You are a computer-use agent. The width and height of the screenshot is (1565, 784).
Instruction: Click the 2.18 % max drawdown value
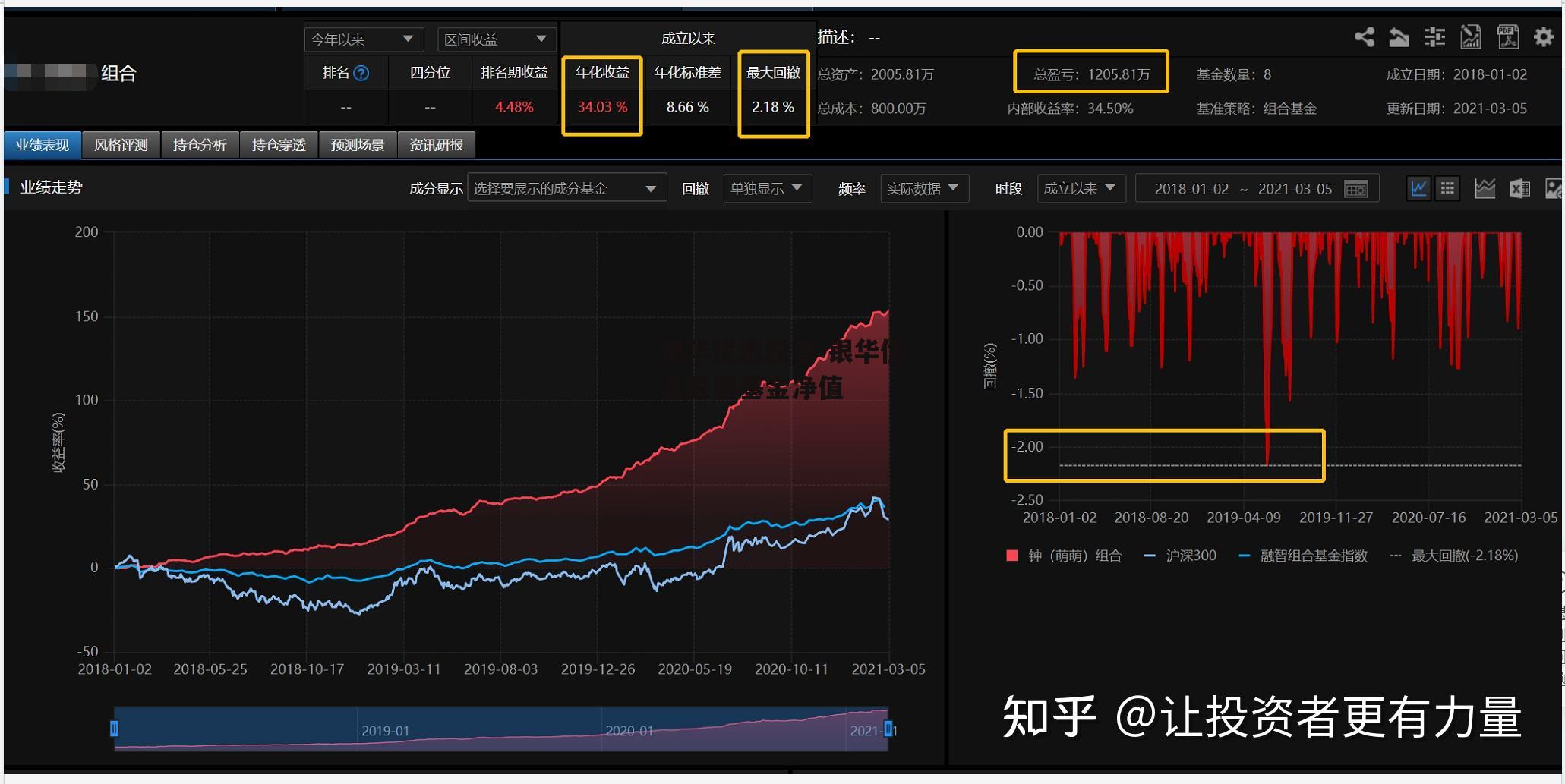[773, 107]
